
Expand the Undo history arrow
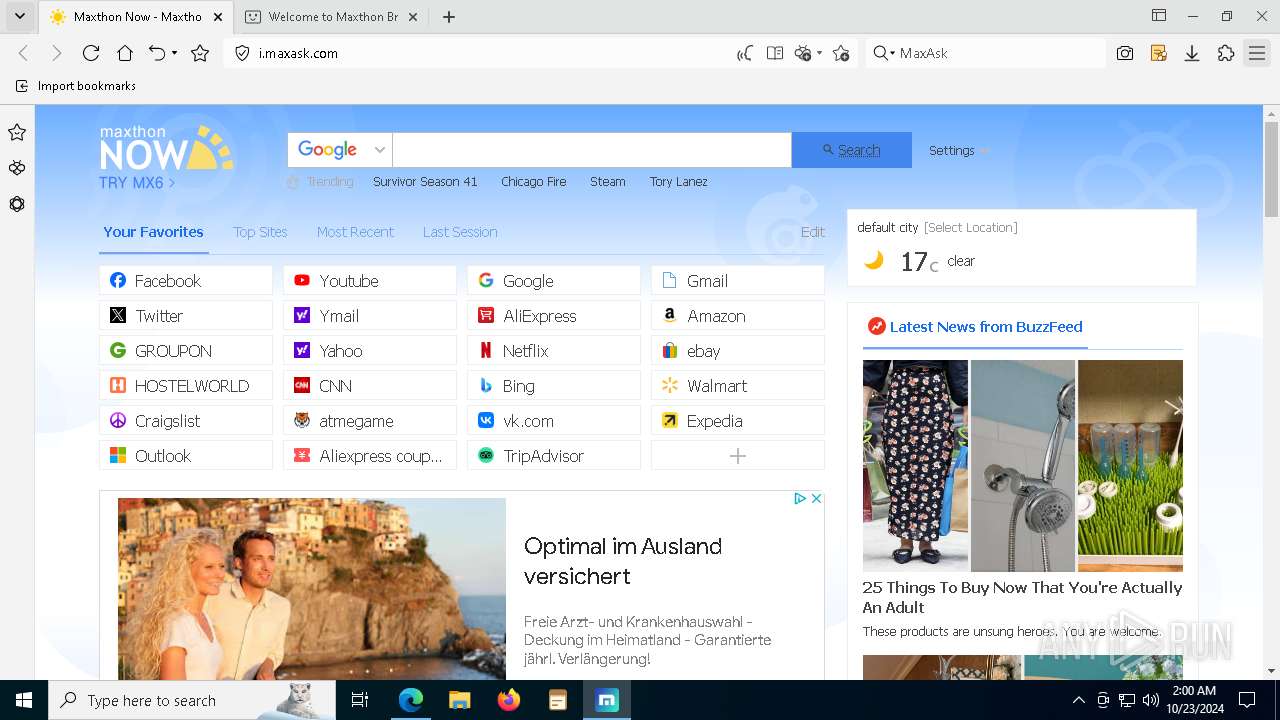[175, 53]
